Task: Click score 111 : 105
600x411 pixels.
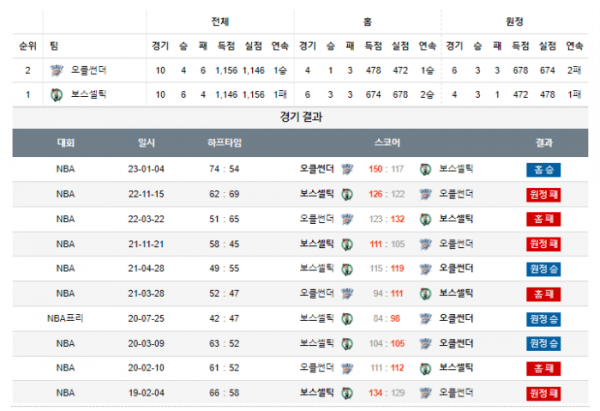Action: point(387,244)
